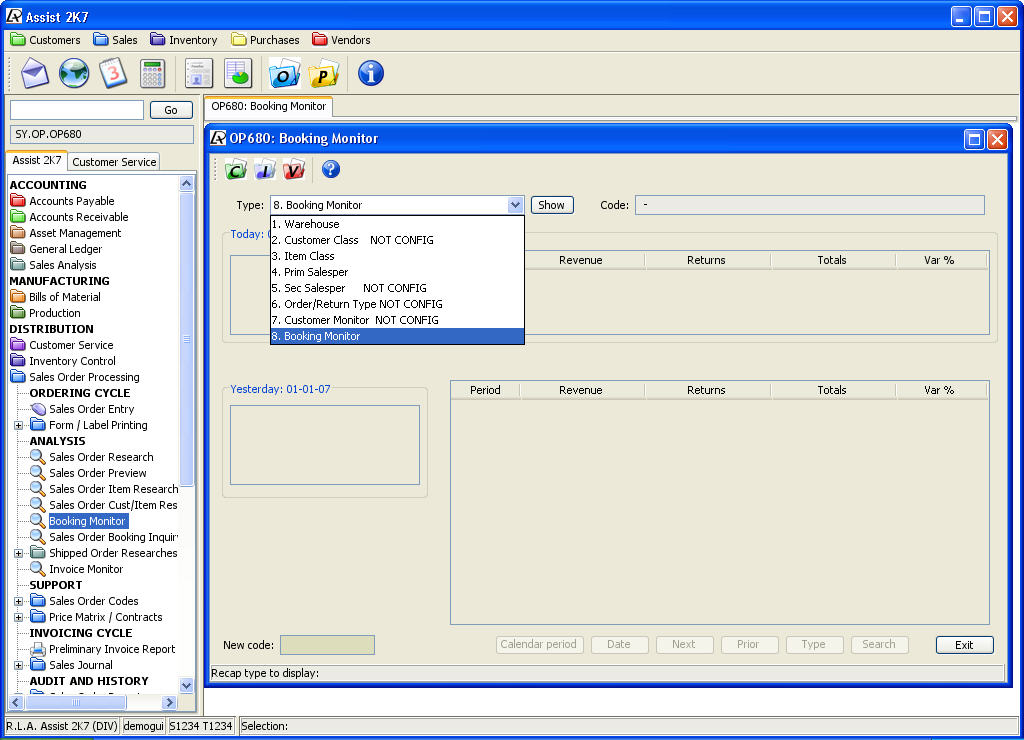Open the blue information icon

pyautogui.click(x=371, y=73)
